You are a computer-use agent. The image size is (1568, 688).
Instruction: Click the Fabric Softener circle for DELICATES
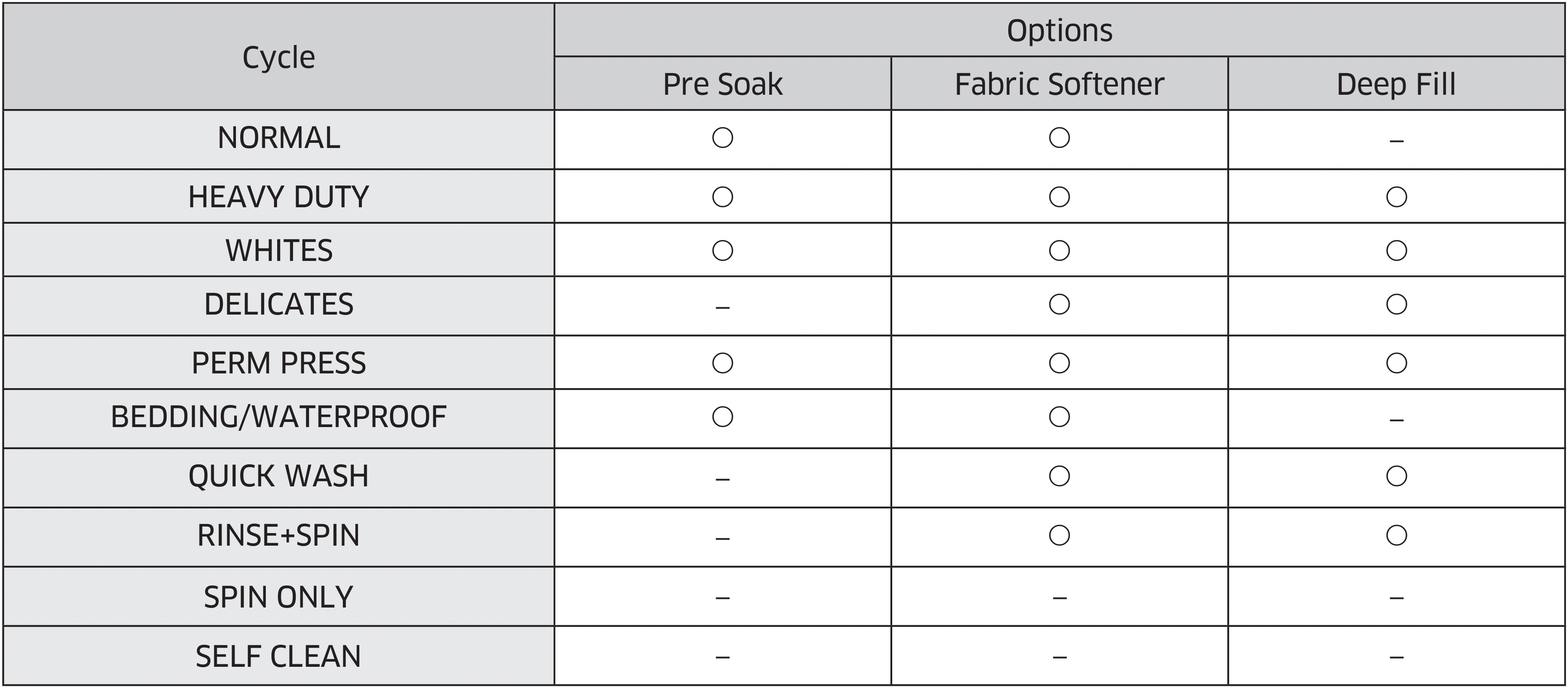point(1059,304)
